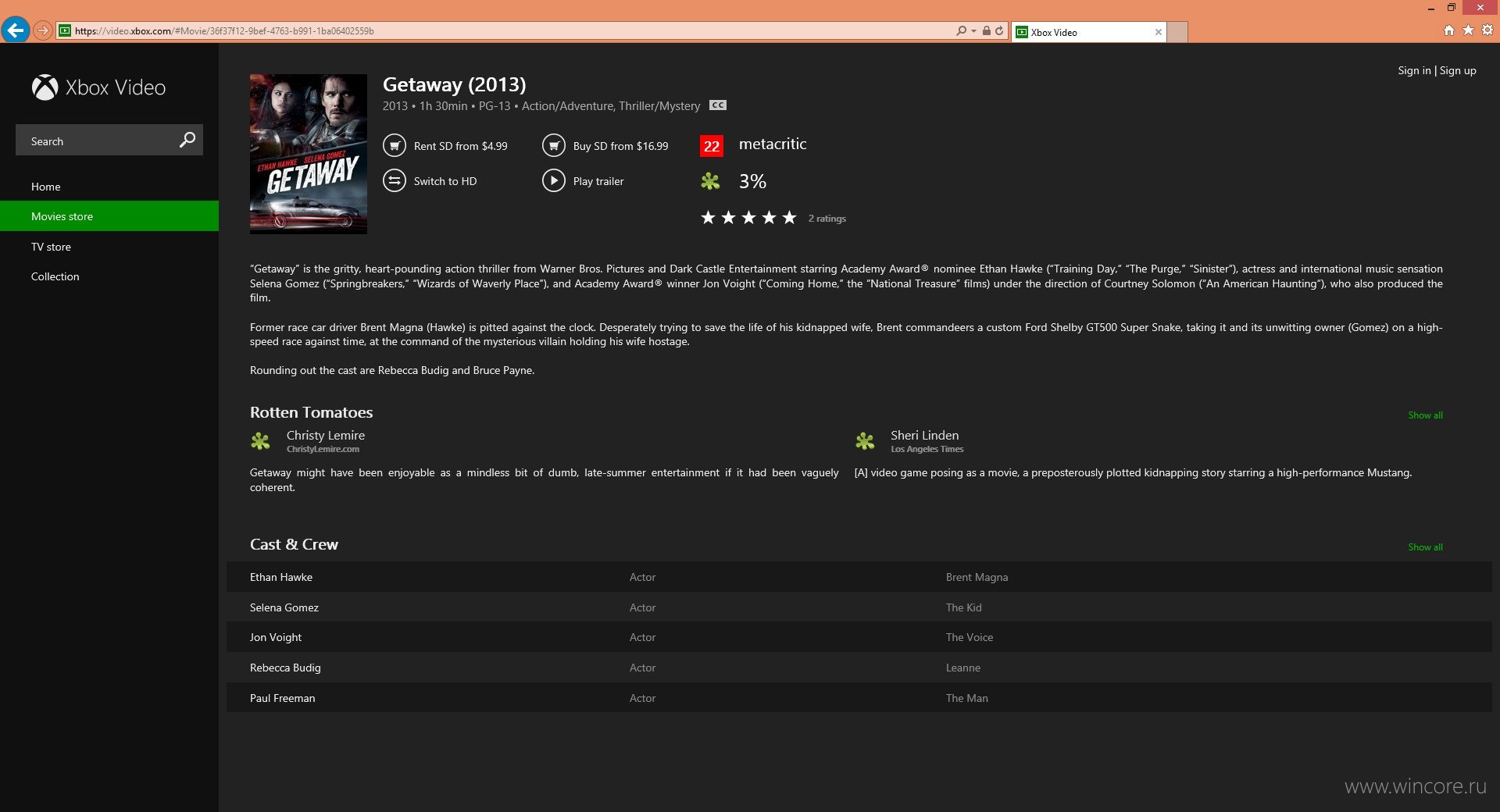
Task: Click the five-star rating row
Action: 748,218
